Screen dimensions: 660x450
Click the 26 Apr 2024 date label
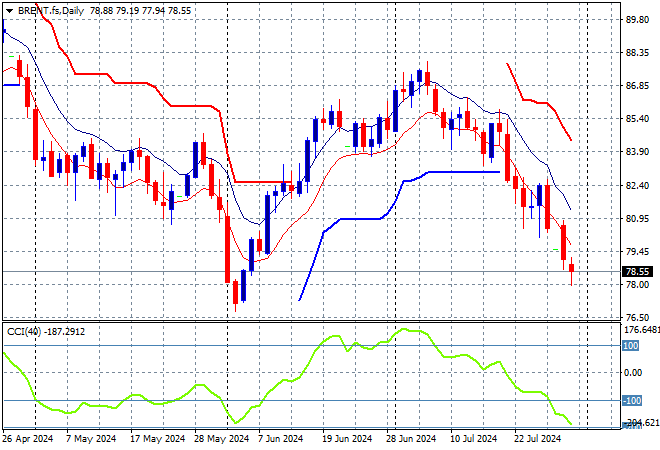[x=28, y=439]
